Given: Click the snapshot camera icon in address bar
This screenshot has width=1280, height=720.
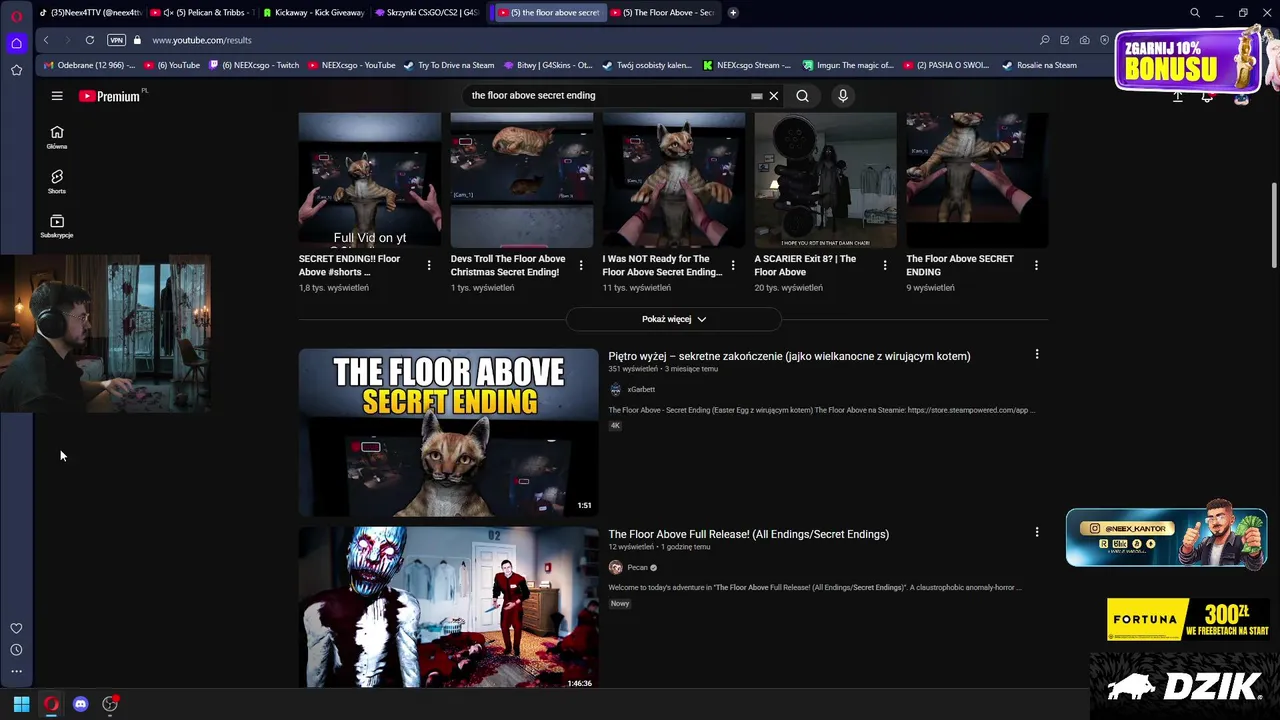Looking at the screenshot, I should coord(1084,40).
